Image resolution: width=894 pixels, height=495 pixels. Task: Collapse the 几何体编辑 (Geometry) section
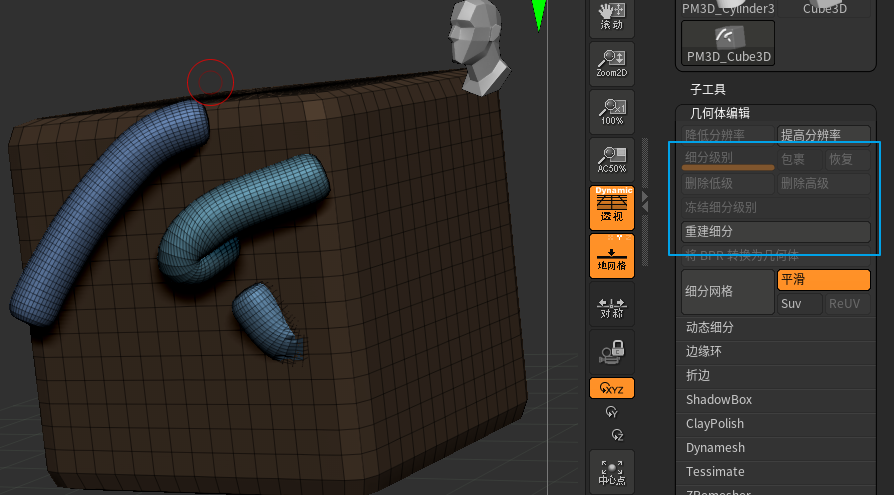[x=720, y=113]
